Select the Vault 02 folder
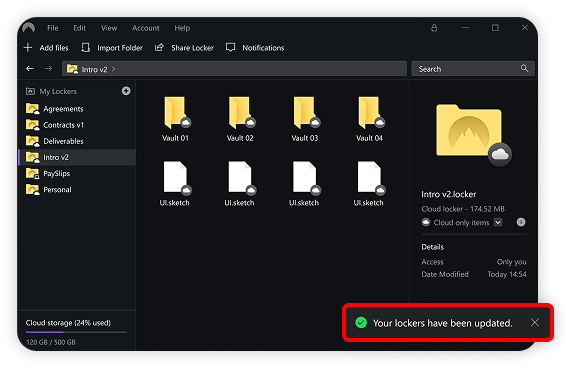571x368 pixels. [x=240, y=119]
